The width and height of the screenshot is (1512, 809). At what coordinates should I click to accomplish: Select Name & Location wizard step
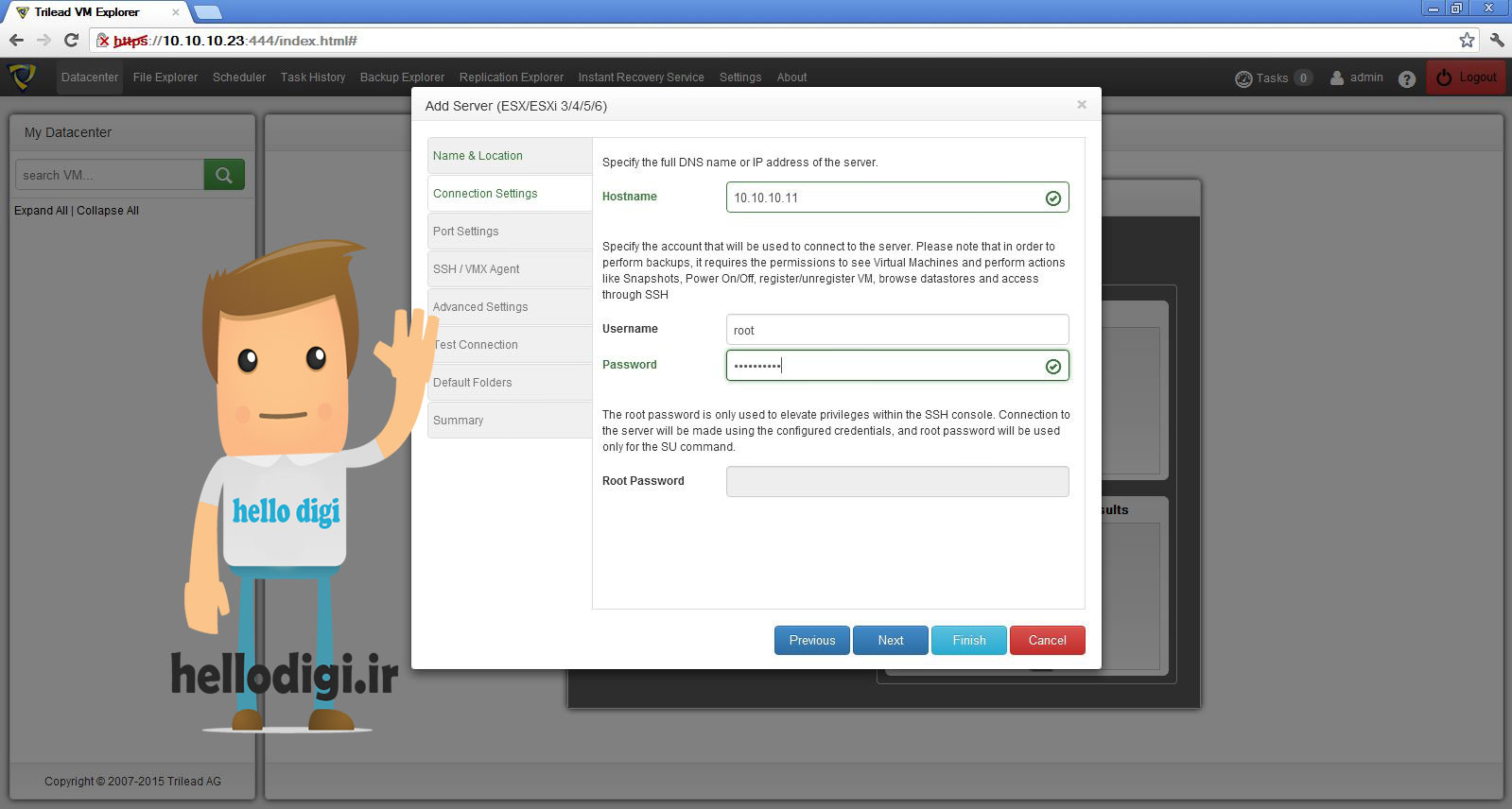[x=510, y=156]
